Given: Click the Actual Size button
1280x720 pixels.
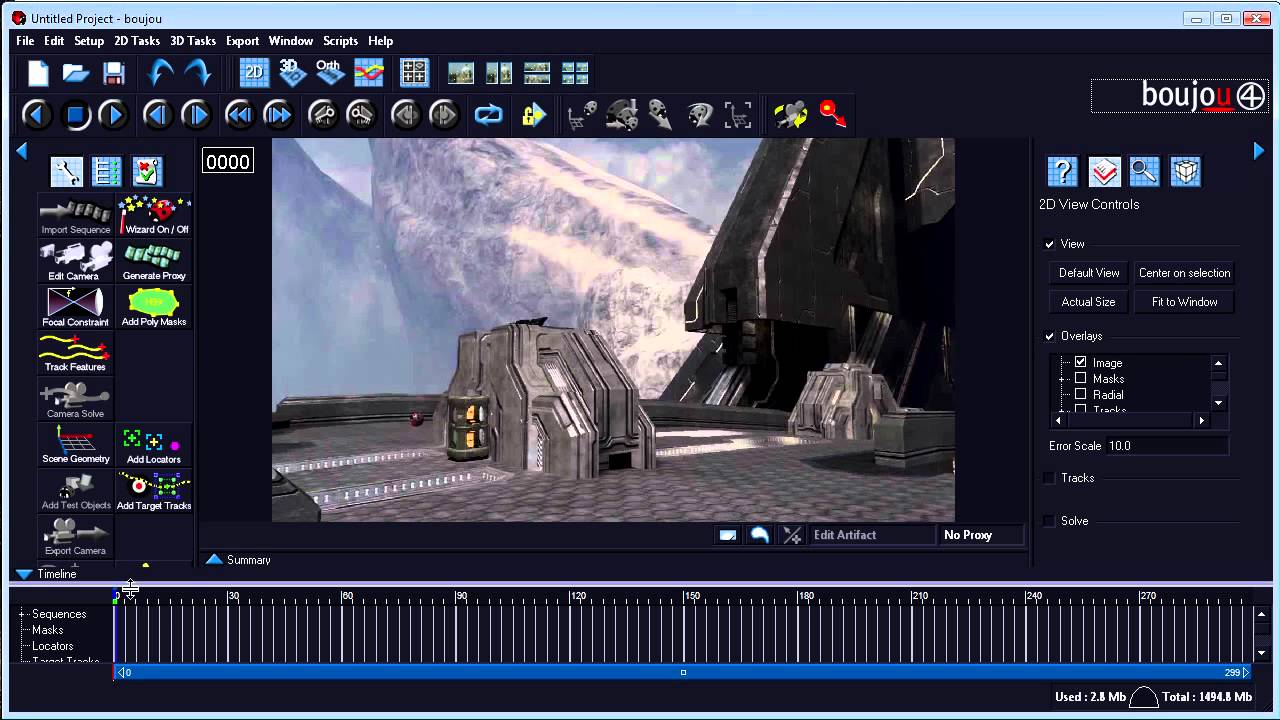Looking at the screenshot, I should pyautogui.click(x=1088, y=302).
